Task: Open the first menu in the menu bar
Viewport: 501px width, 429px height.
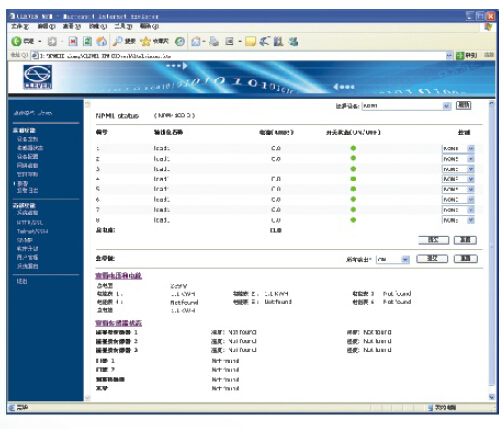Action: tap(20, 26)
